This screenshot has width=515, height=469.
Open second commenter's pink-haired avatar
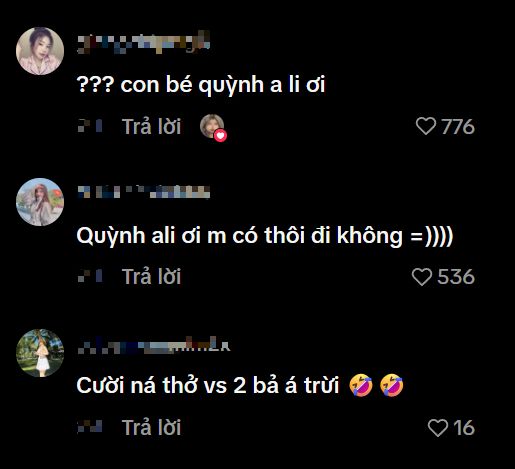tap(40, 202)
